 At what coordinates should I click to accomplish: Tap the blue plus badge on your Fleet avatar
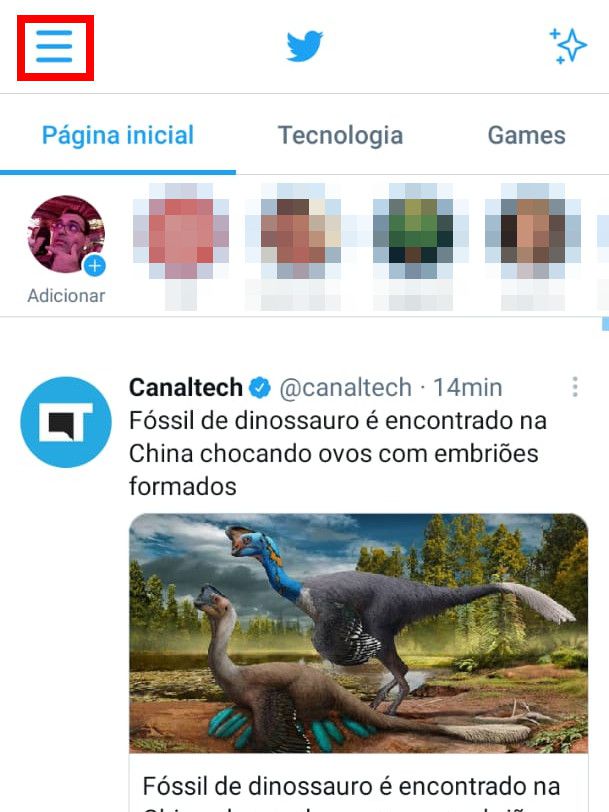point(95,266)
